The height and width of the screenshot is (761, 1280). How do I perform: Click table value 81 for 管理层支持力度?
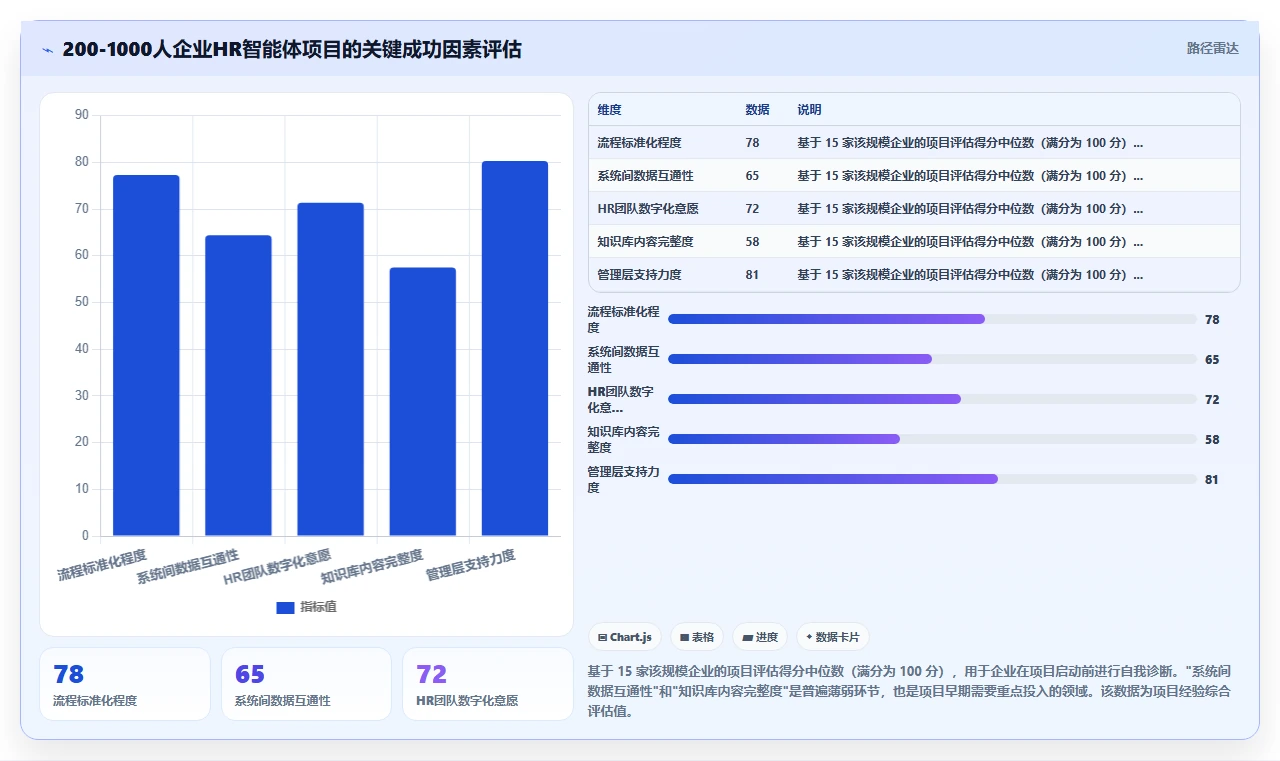752,275
